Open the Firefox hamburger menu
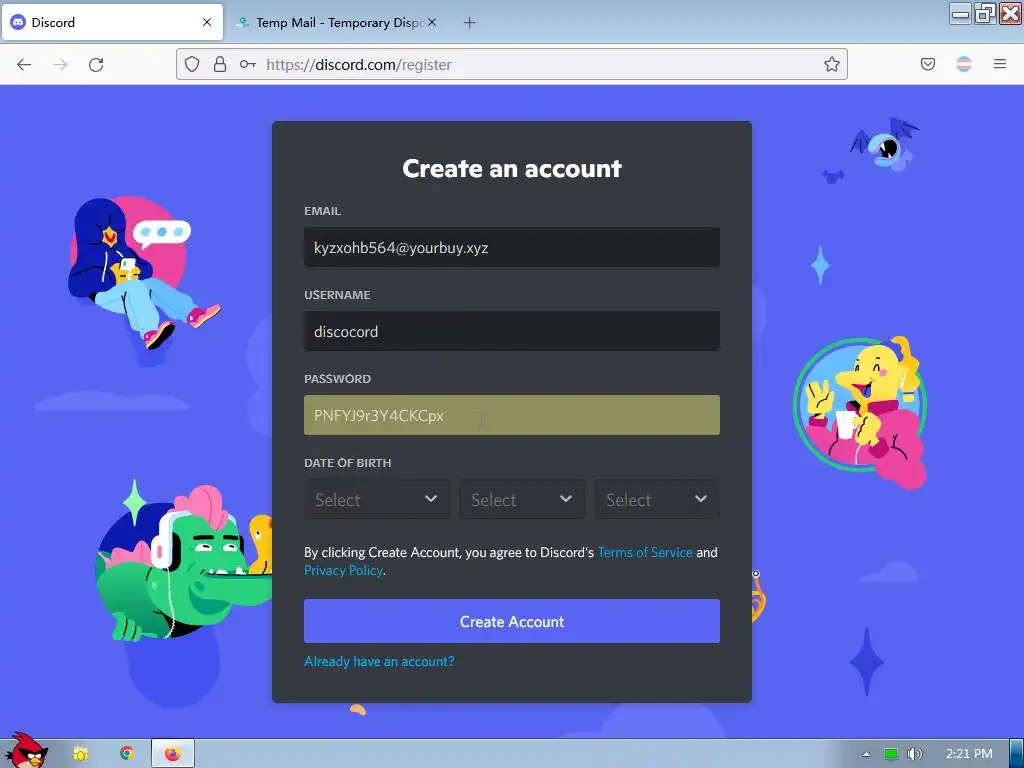This screenshot has width=1024, height=768. pos(1000,64)
